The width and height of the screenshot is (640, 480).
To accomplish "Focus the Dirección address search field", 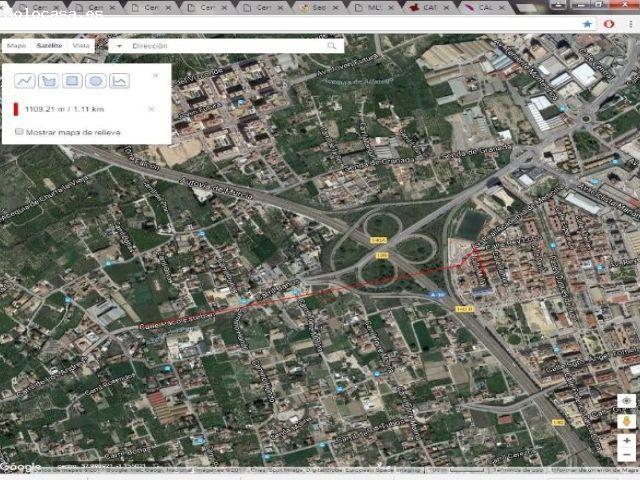I will [x=227, y=46].
